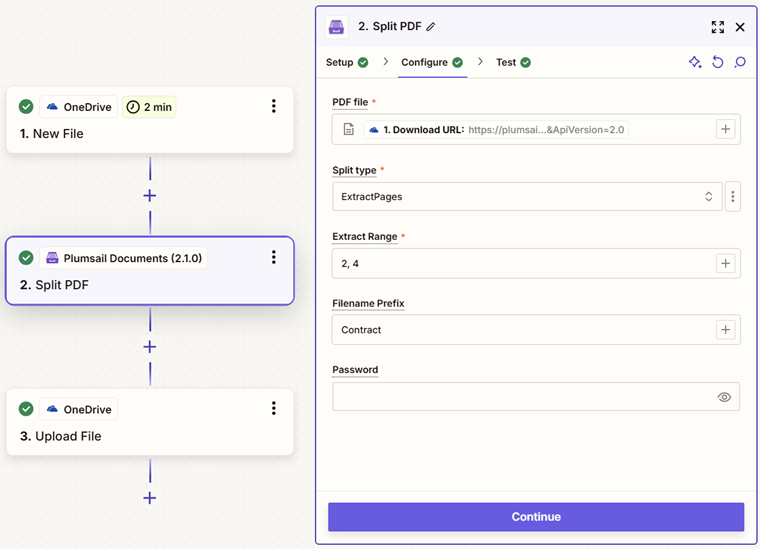
Task: Click the document icon in PDF file field
Action: coord(348,129)
